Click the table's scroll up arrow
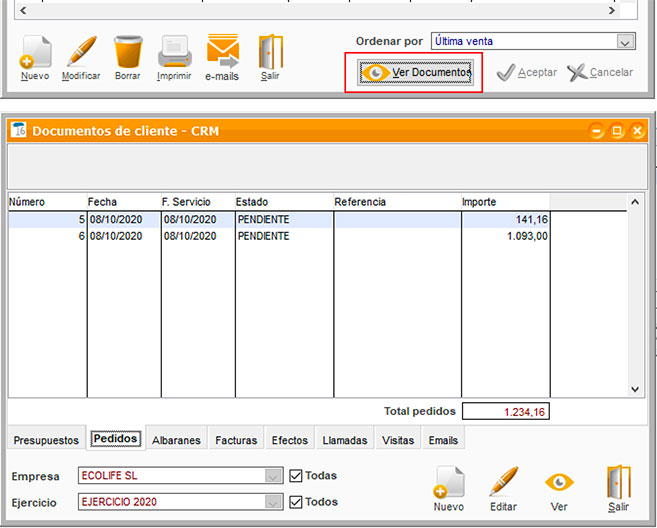This screenshot has width=657, height=528. pyautogui.click(x=635, y=202)
